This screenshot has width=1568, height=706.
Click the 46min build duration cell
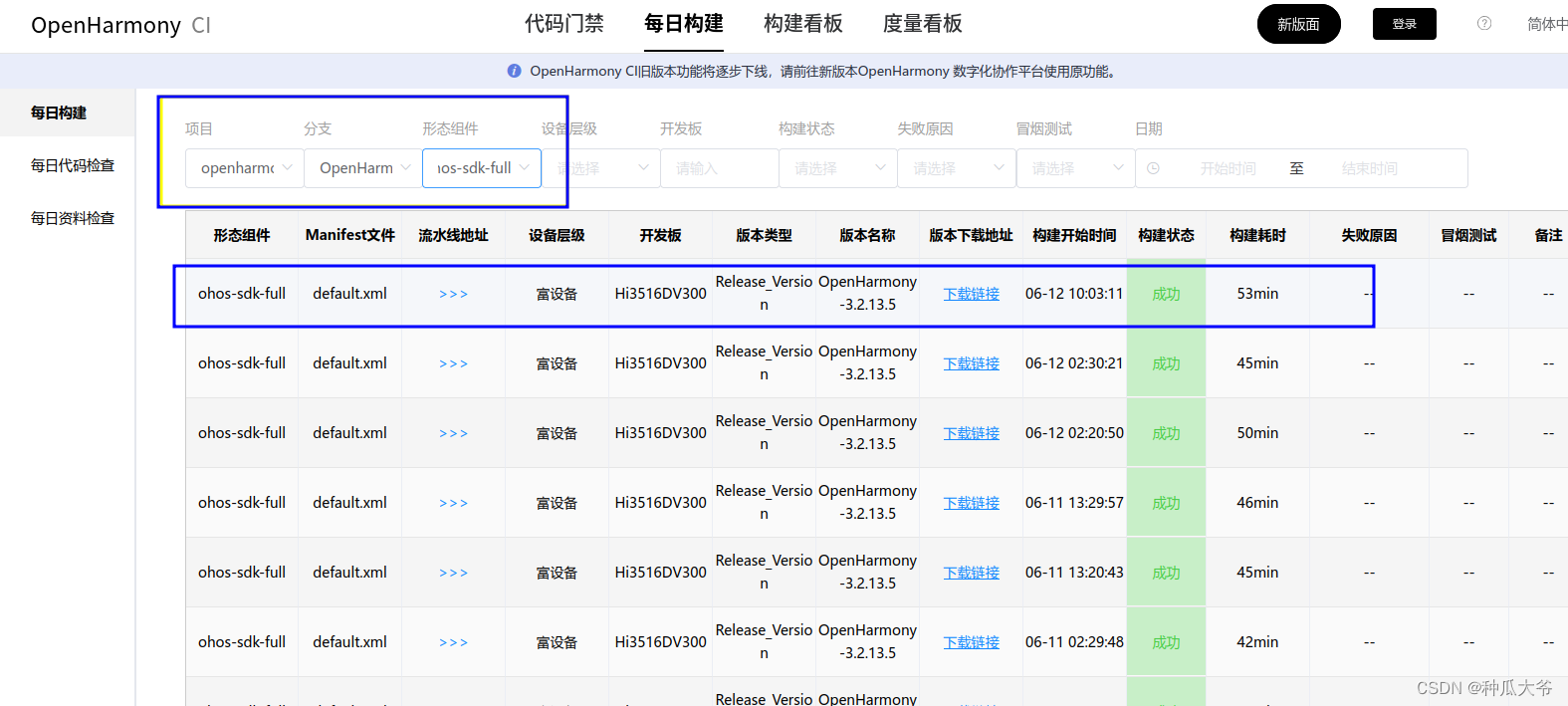click(1257, 503)
